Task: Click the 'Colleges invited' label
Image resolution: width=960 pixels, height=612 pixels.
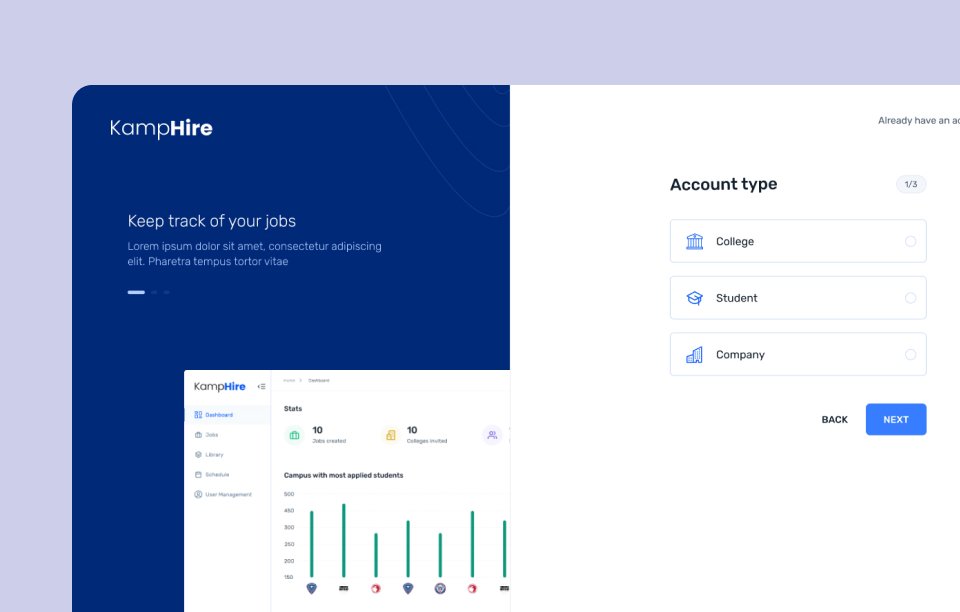Action: coord(427,441)
